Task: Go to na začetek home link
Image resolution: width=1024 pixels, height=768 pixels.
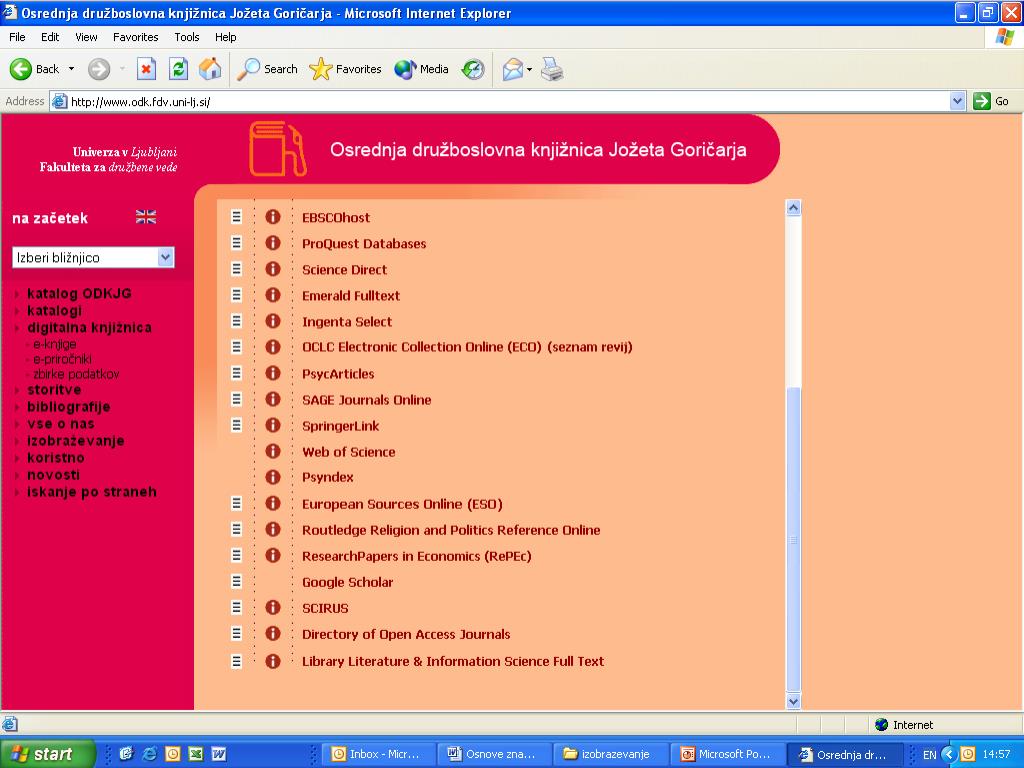Action: click(50, 218)
